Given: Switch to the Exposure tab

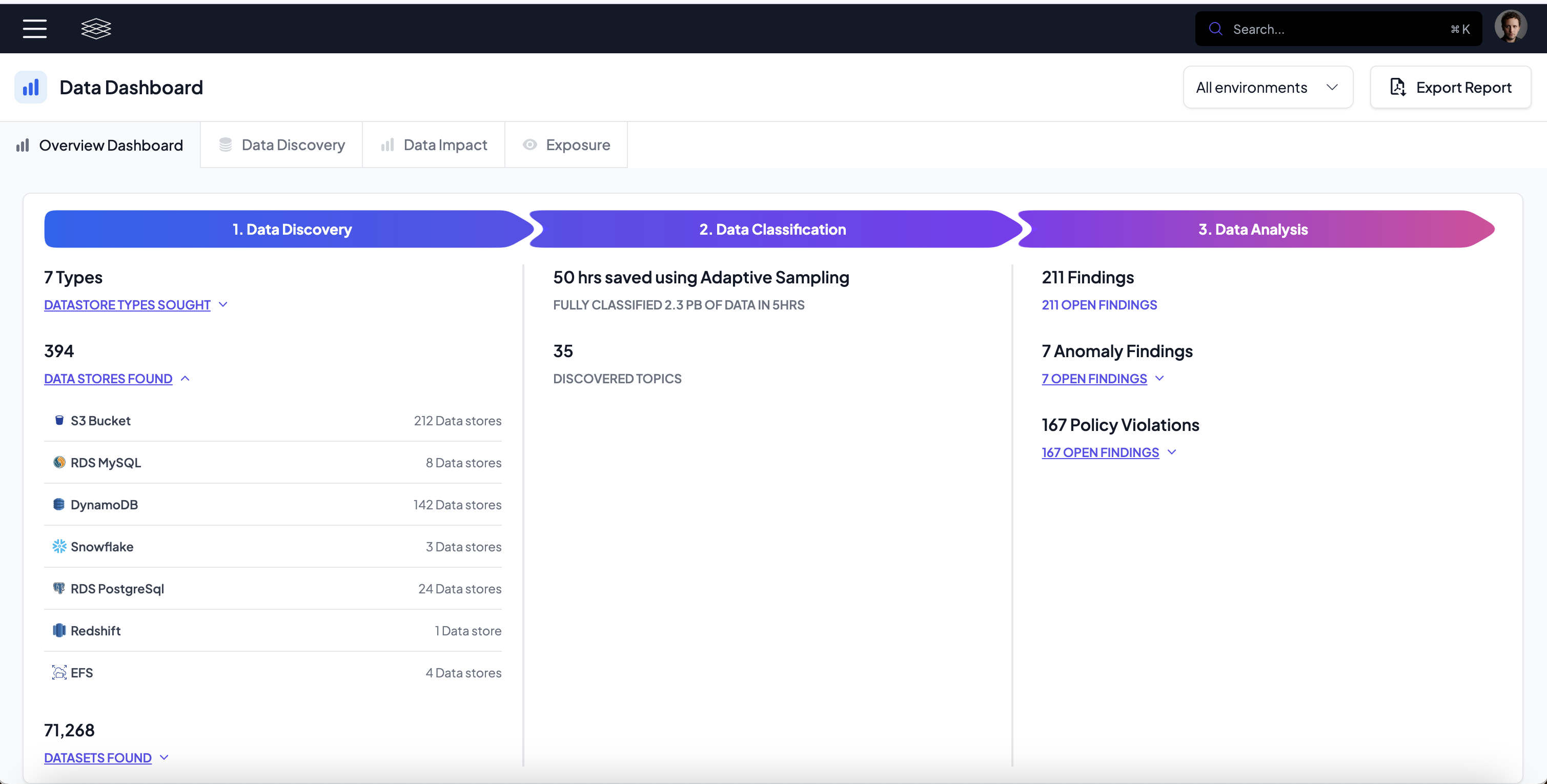Looking at the screenshot, I should click(566, 145).
